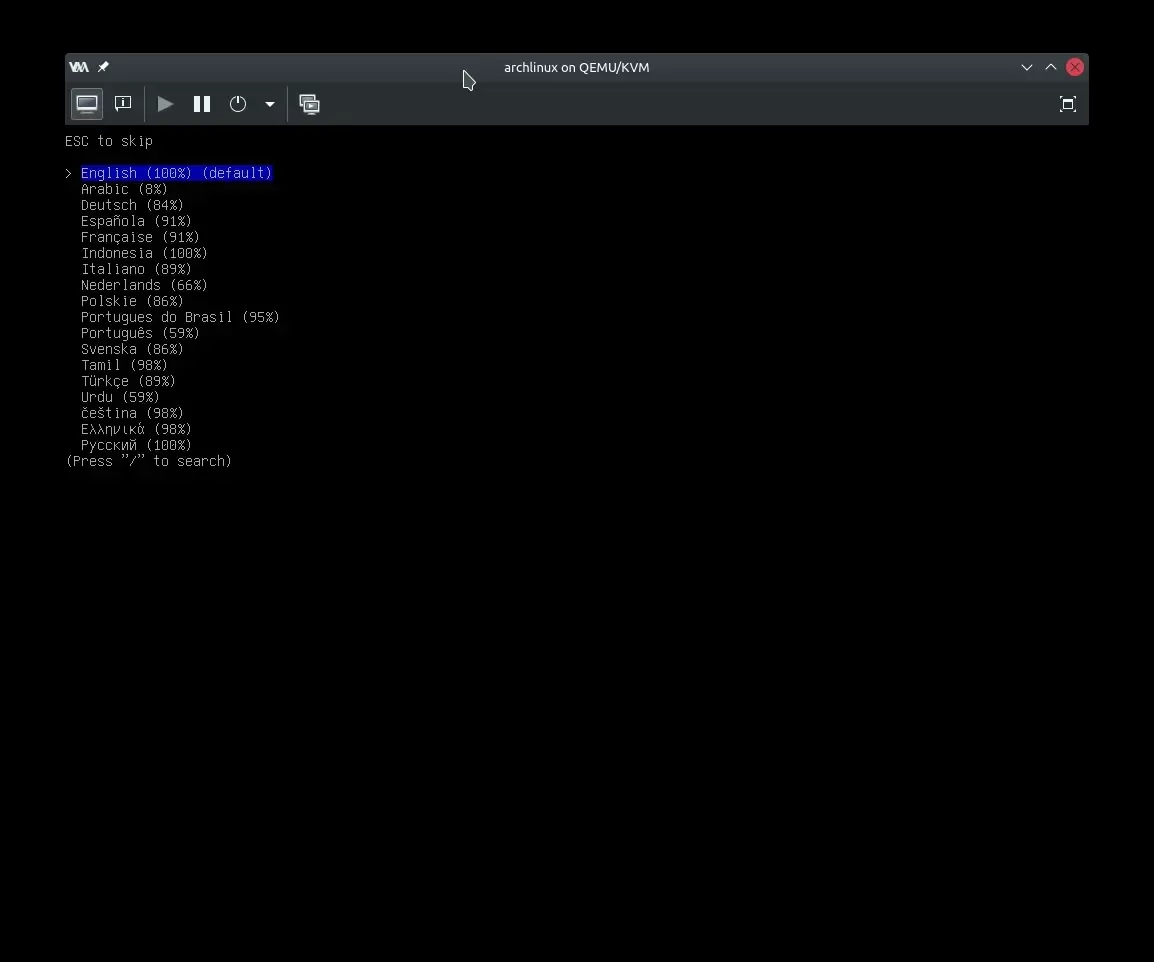Click the virt-manager app icon in title bar
This screenshot has width=1154, height=962.
click(x=79, y=67)
